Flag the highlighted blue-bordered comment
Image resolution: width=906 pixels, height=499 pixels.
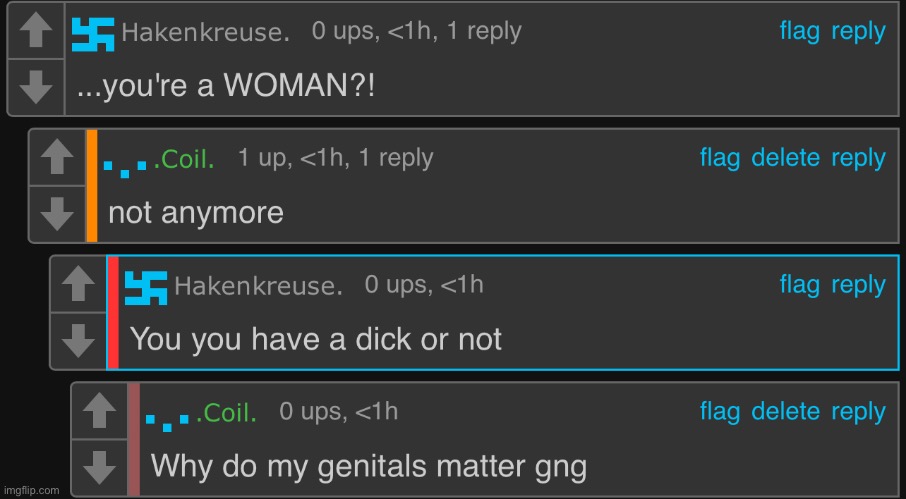point(800,285)
